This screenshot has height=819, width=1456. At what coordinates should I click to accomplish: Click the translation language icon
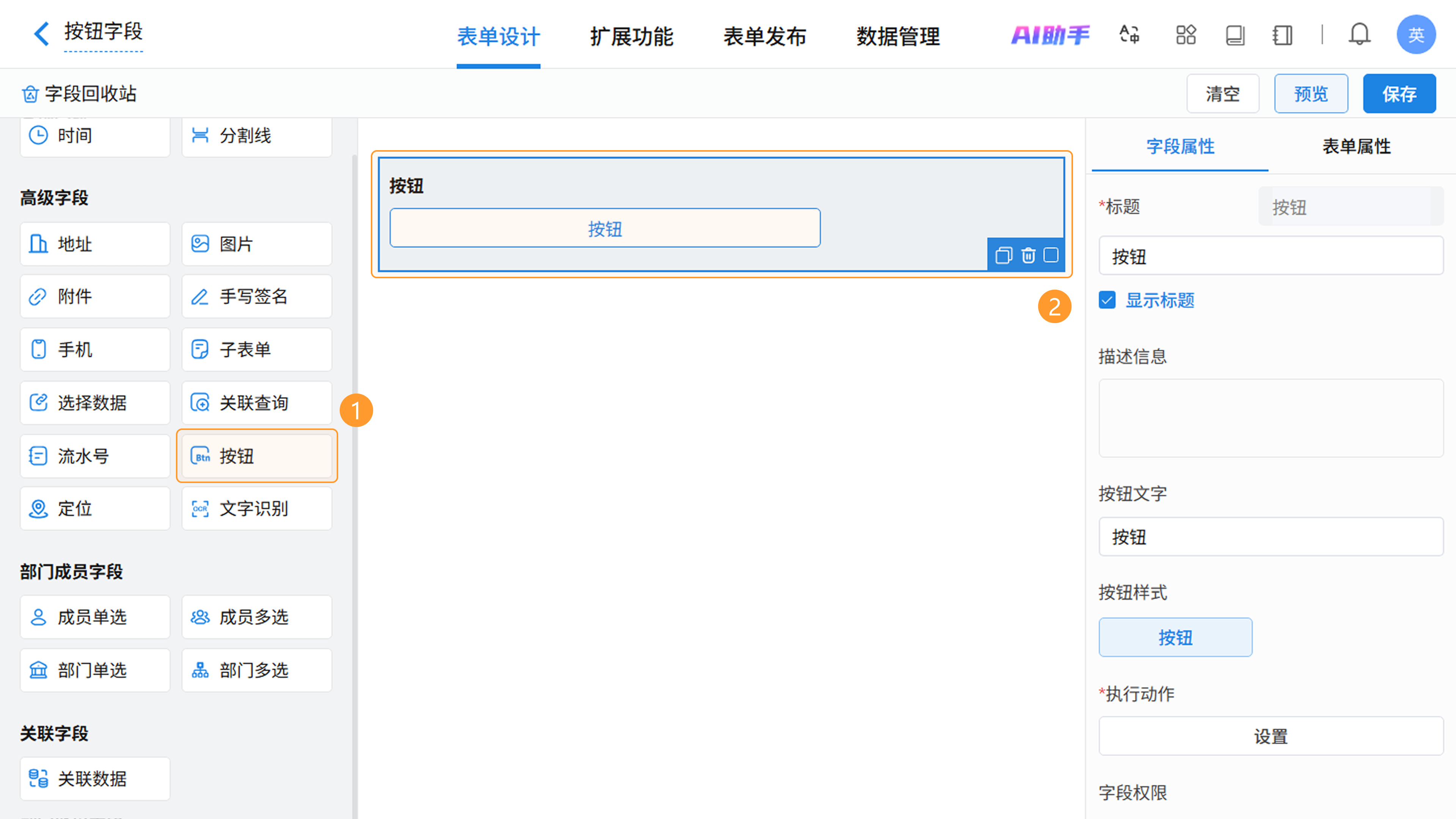pos(1129,35)
